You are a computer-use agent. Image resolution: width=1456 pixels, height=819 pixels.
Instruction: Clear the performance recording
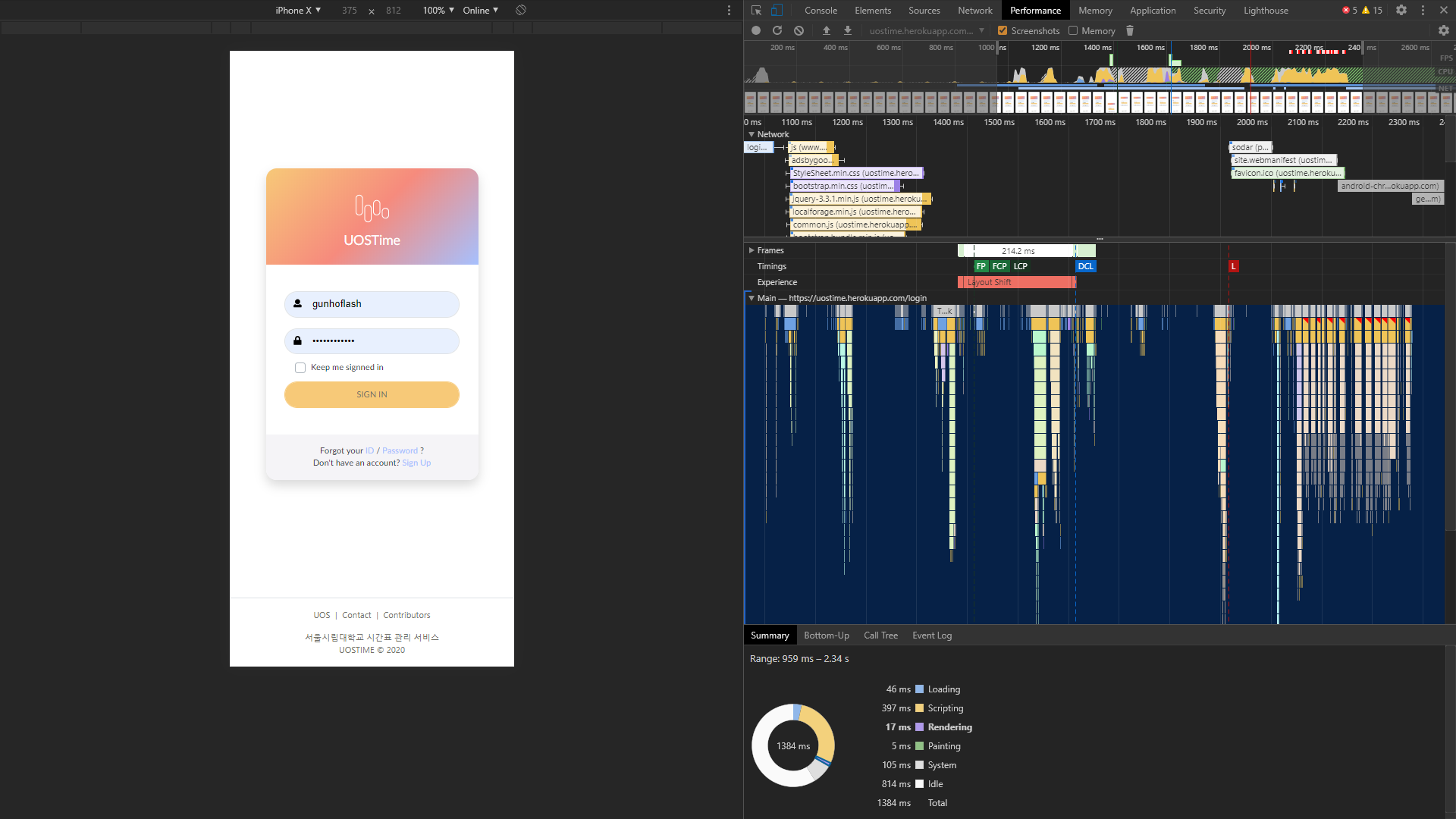point(799,30)
